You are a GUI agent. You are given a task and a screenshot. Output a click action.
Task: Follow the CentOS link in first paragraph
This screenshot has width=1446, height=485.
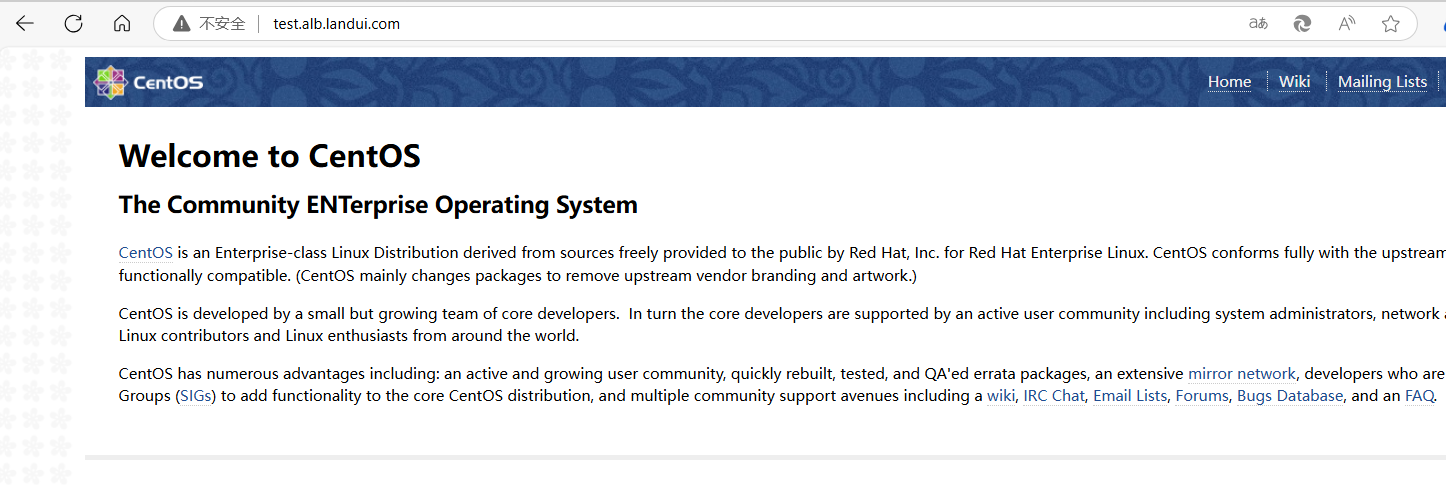click(x=145, y=253)
